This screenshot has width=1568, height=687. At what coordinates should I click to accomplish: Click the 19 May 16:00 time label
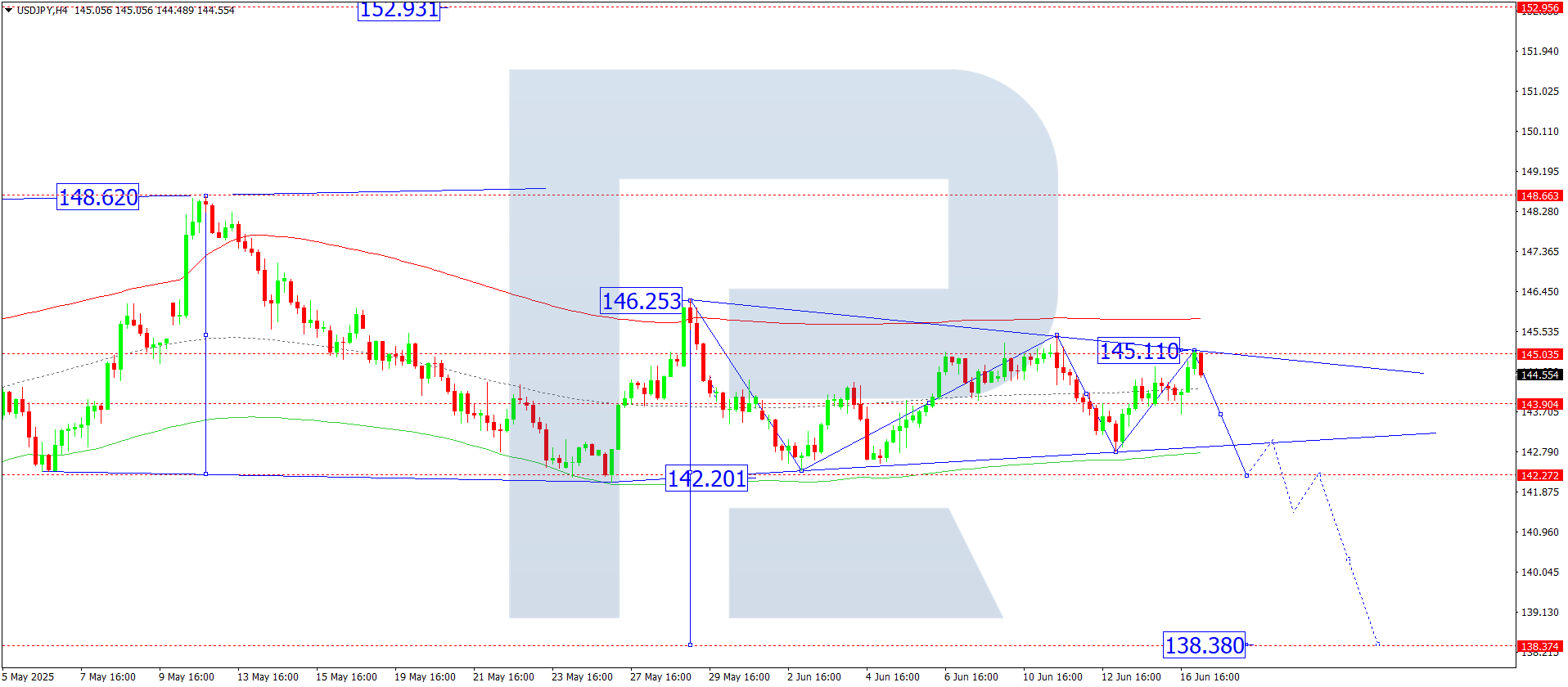coord(425,676)
